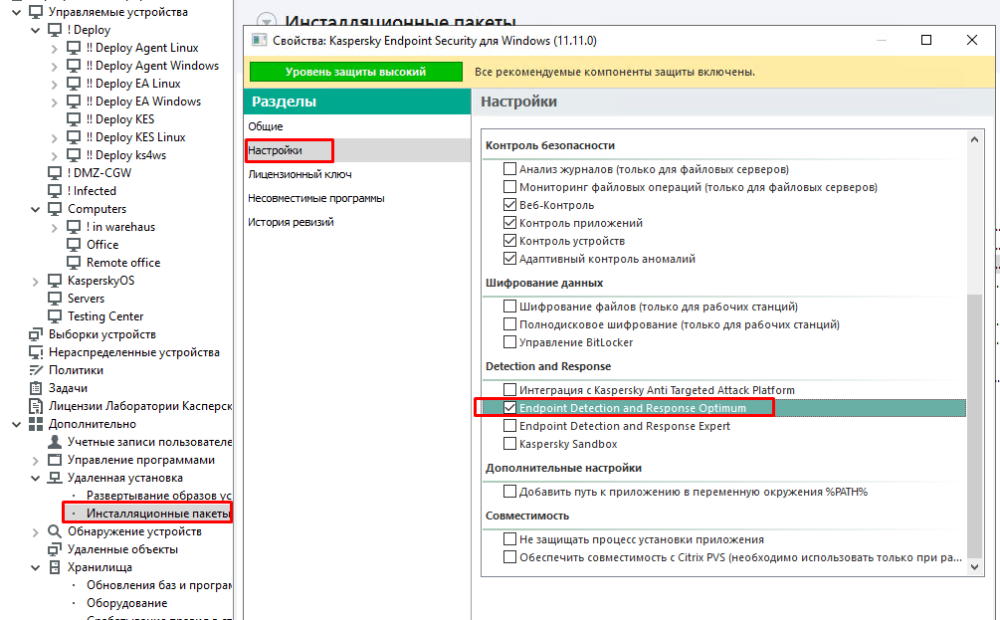1000x620 pixels.
Task: Collapse the '! Deploy' tree node
Action: 36,30
